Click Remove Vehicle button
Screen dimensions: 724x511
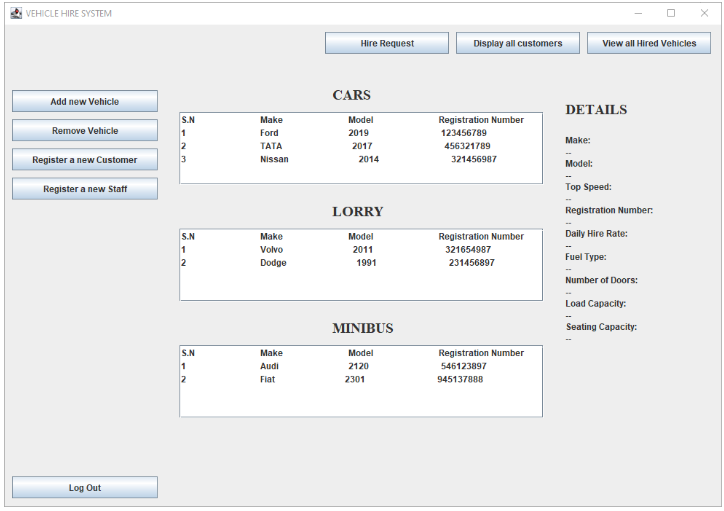click(x=84, y=130)
